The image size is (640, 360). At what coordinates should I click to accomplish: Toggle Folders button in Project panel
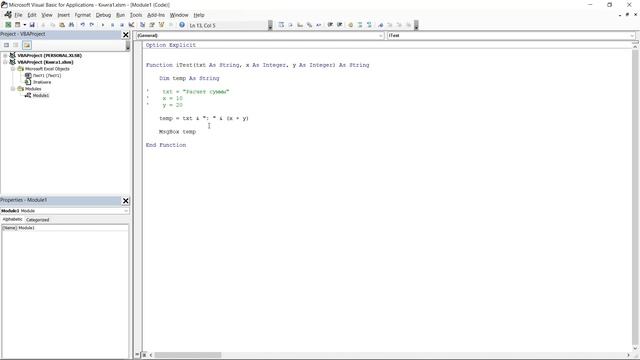pos(27,45)
